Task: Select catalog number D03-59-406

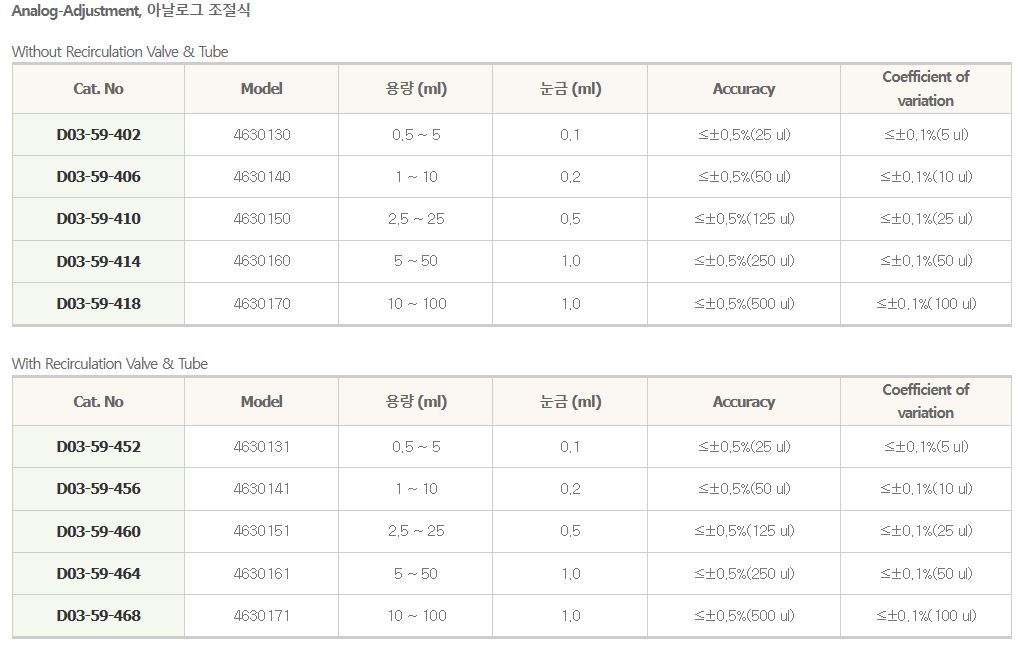Action: [x=98, y=177]
